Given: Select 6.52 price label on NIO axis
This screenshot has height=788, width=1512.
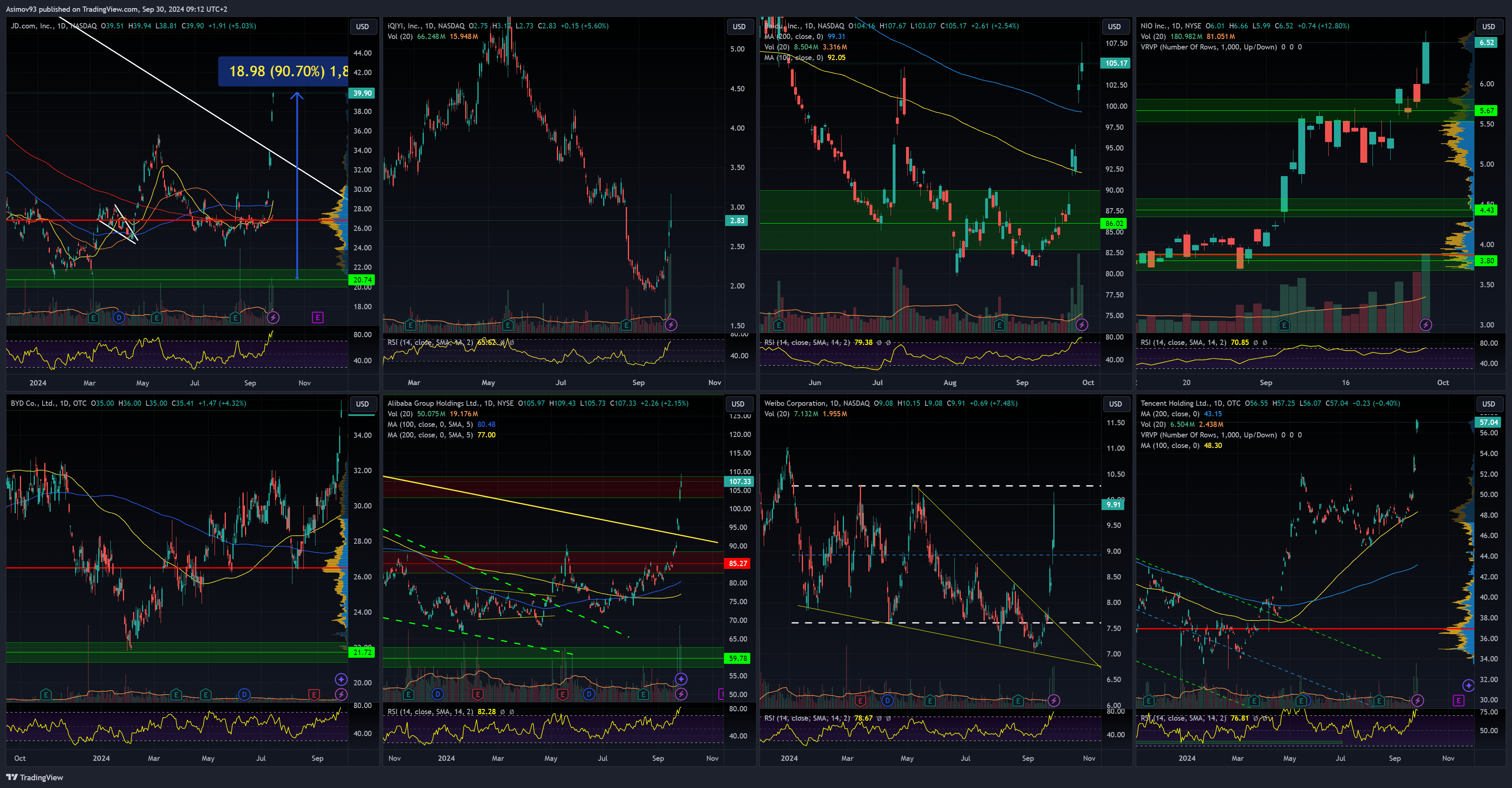Looking at the screenshot, I should click(1487, 43).
